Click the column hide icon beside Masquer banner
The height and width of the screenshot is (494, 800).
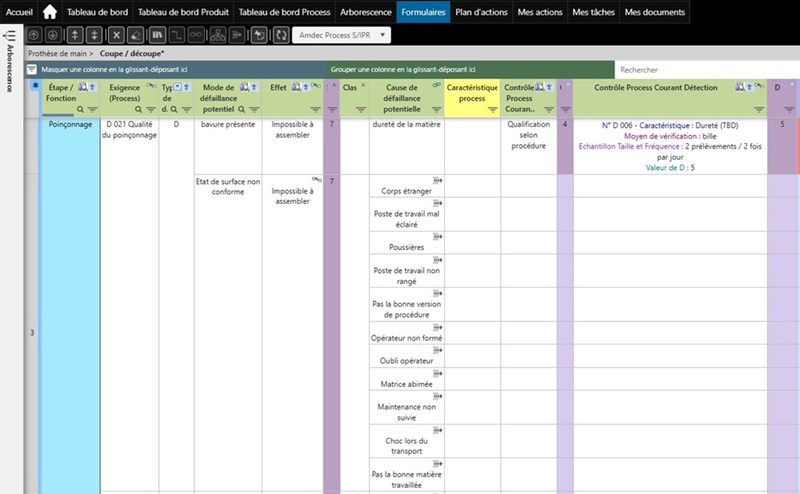[32, 69]
